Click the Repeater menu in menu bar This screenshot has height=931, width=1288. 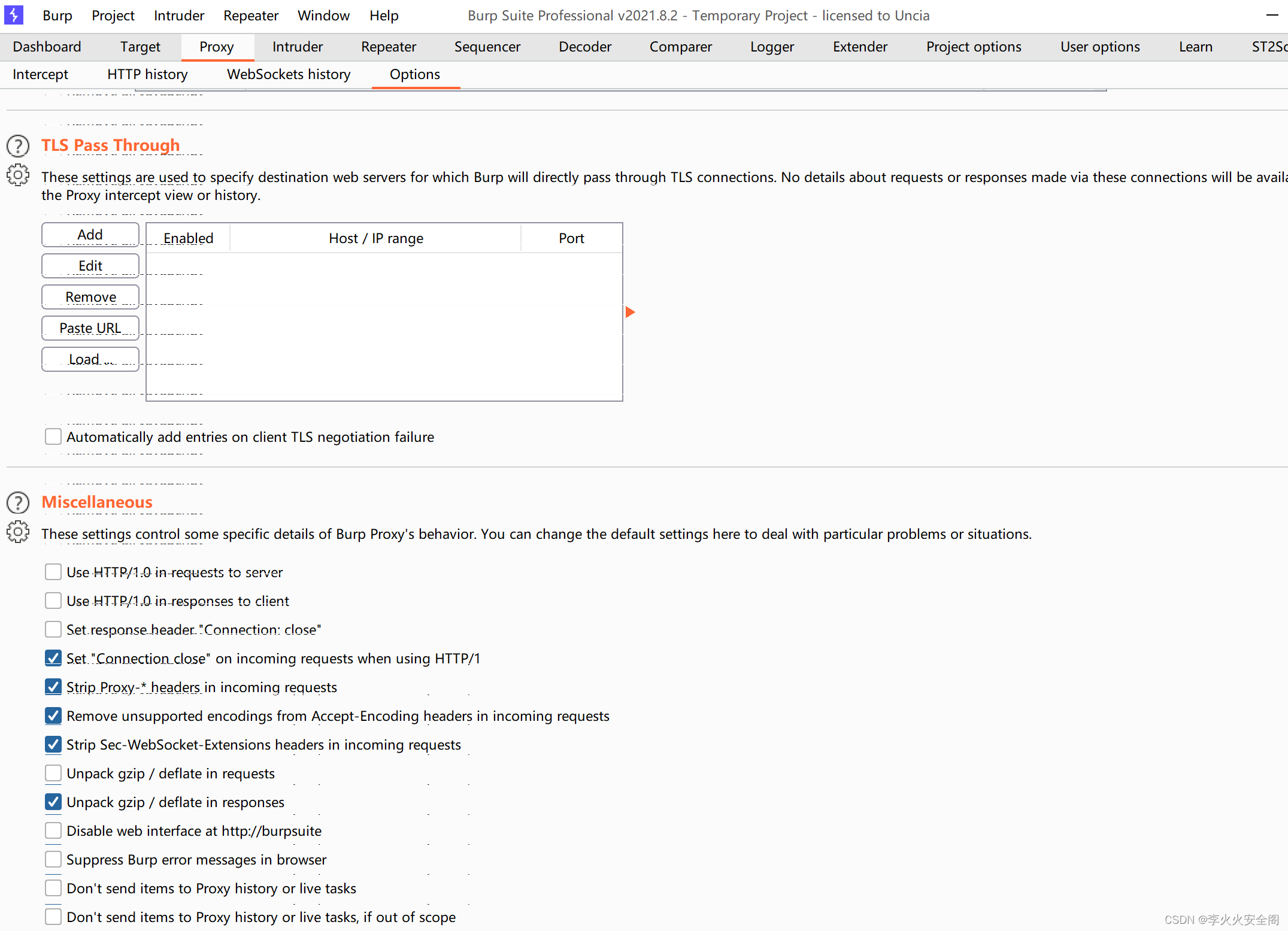(251, 14)
